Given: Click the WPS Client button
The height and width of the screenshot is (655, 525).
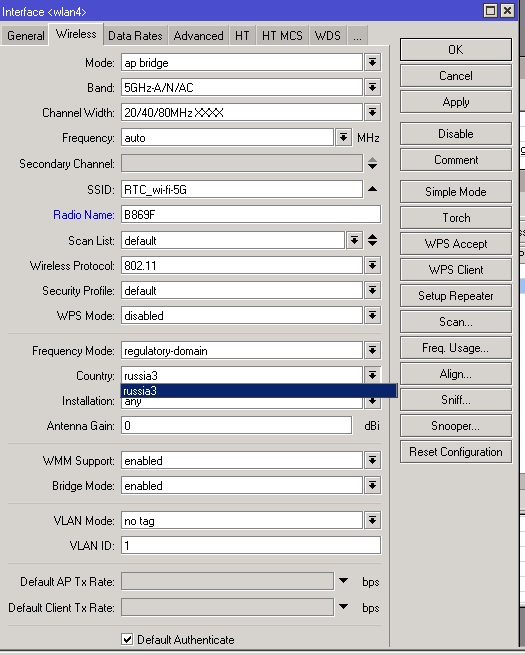Looking at the screenshot, I should pos(456,269).
